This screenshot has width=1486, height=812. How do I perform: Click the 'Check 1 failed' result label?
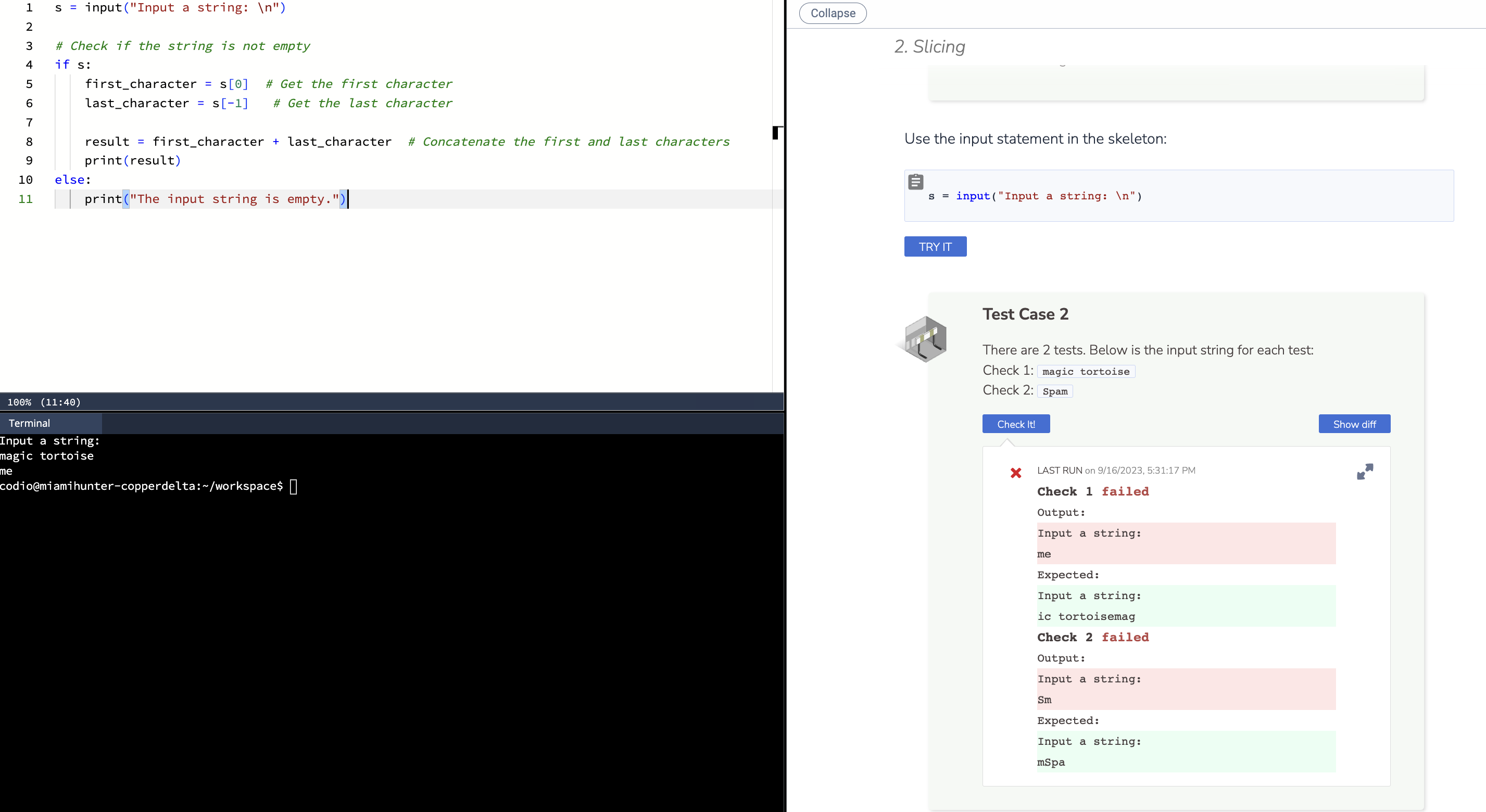coord(1093,491)
